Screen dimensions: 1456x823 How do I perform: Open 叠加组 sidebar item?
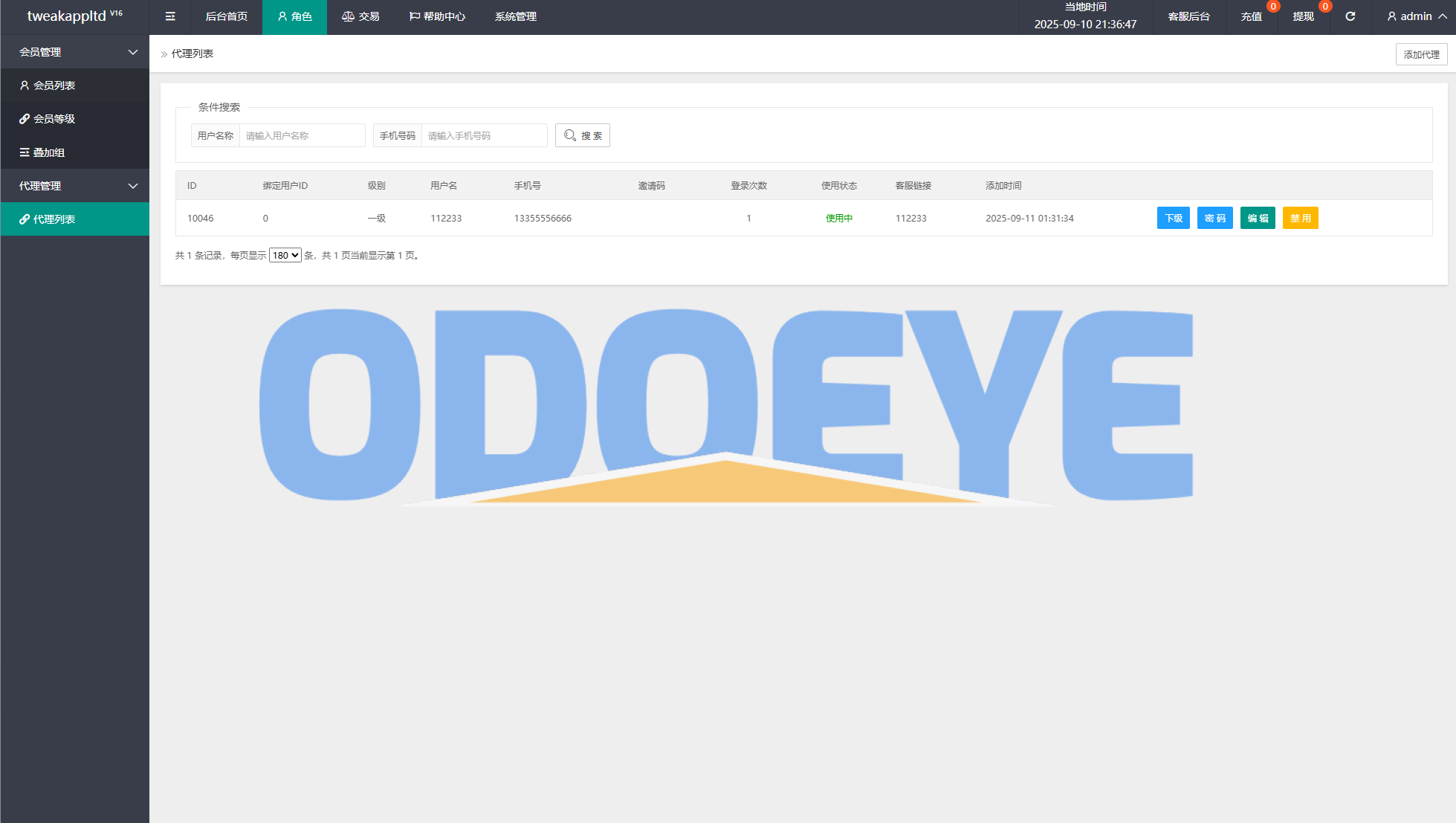(49, 152)
